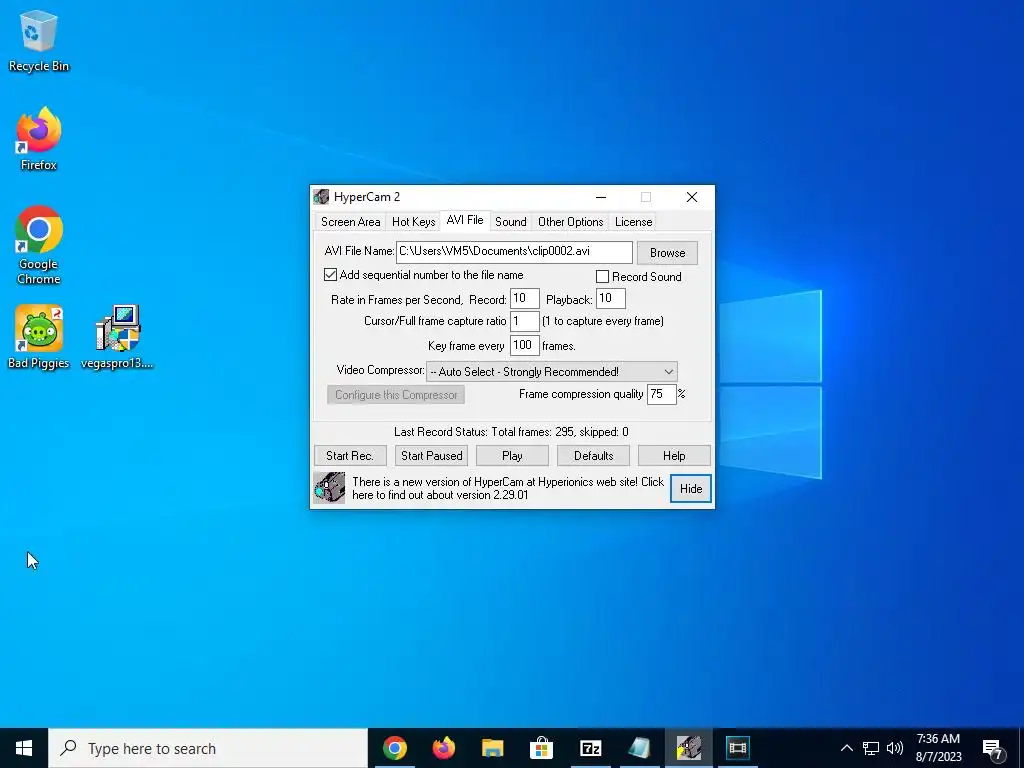Open File Explorer from the taskbar
Viewport: 1024px width, 768px height.
click(x=492, y=748)
